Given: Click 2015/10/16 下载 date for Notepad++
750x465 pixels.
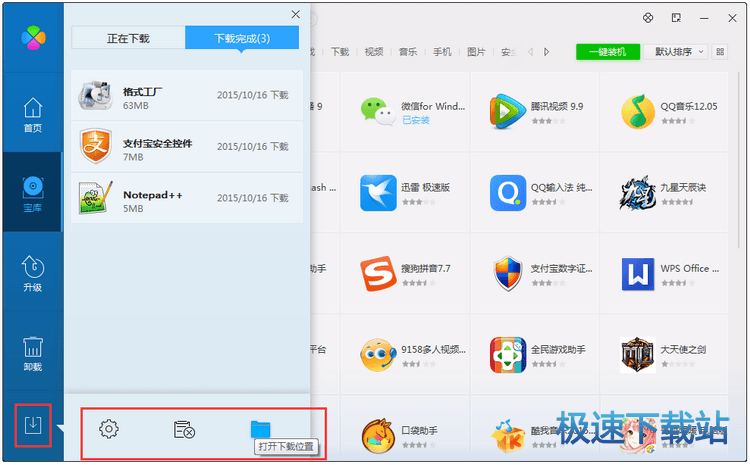Looking at the screenshot, I should tap(253, 198).
